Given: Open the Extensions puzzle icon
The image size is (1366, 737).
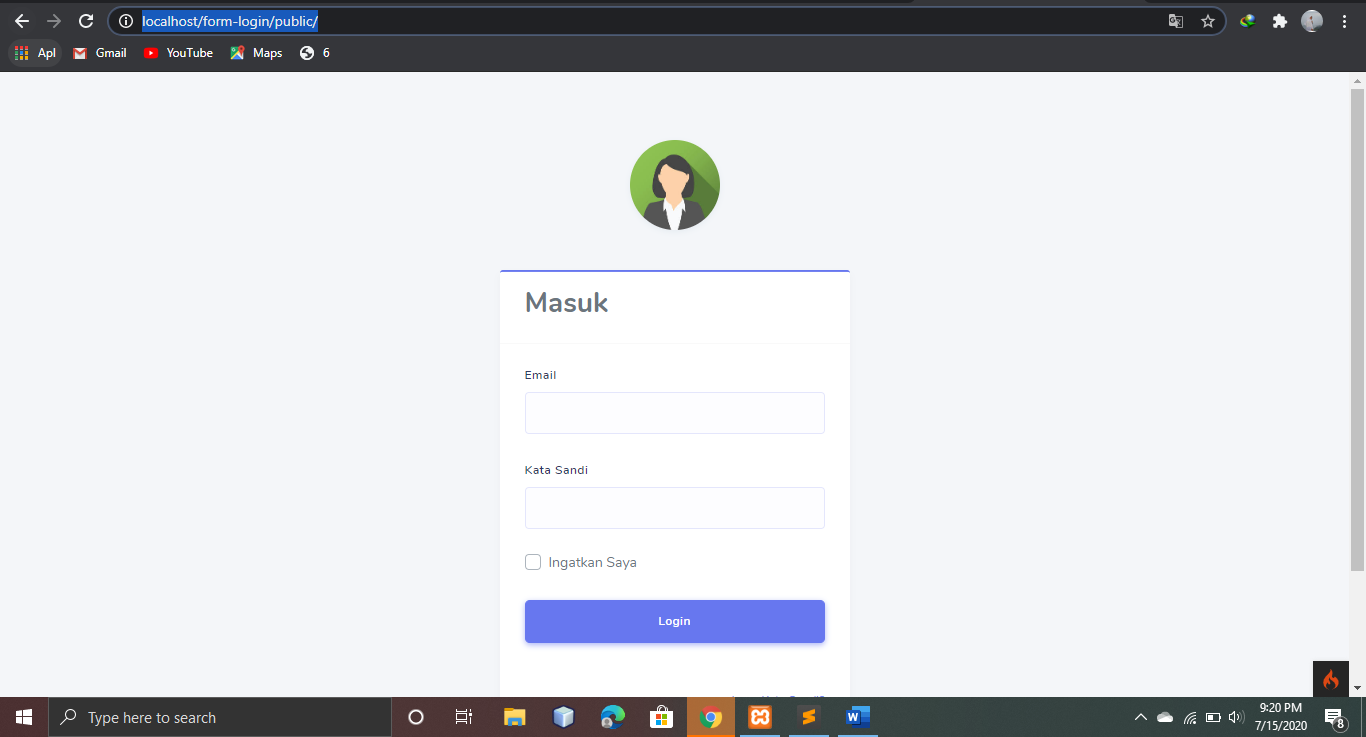Looking at the screenshot, I should [x=1279, y=21].
